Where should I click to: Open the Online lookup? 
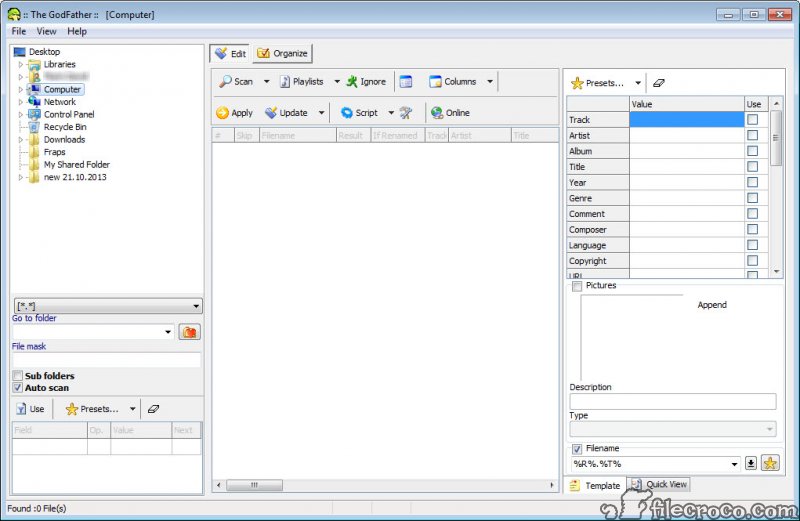[x=451, y=113]
